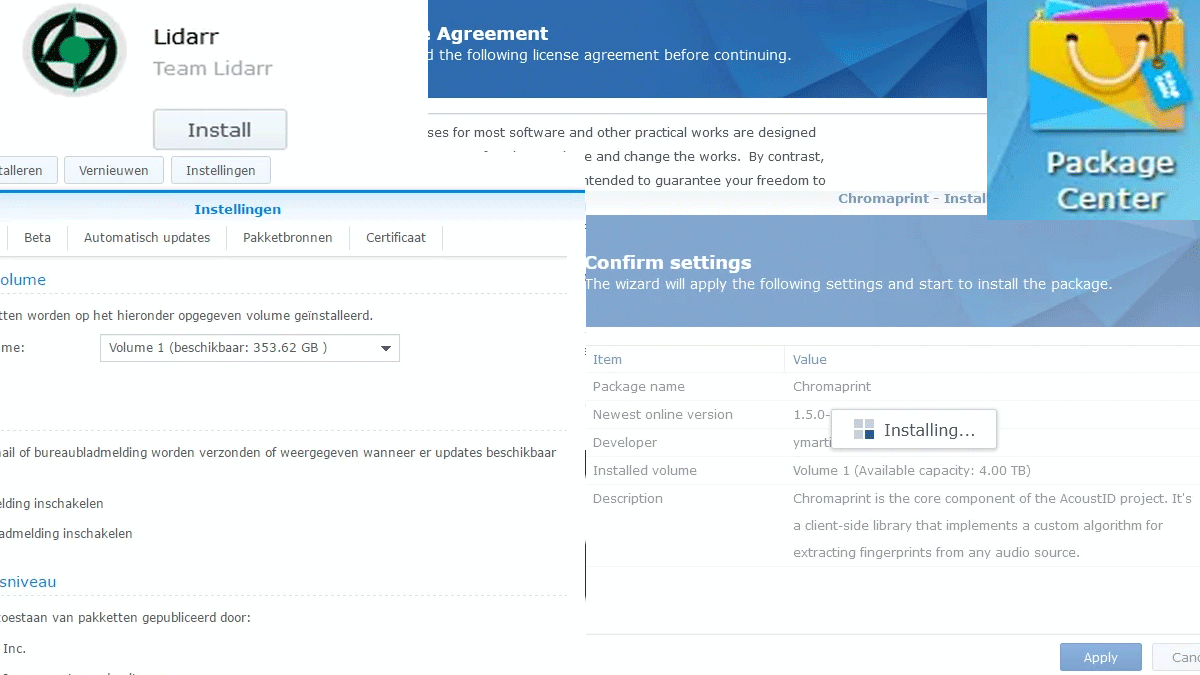Click the Value column header

click(810, 359)
